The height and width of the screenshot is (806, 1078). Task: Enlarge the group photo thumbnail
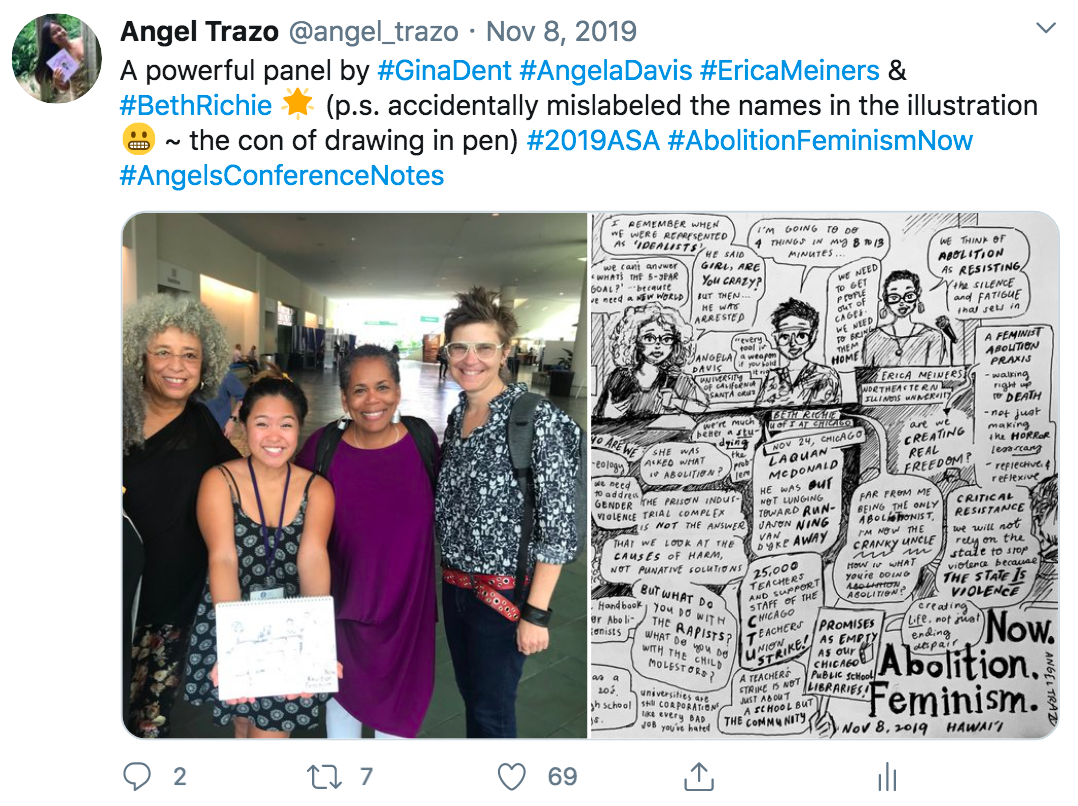pos(355,475)
